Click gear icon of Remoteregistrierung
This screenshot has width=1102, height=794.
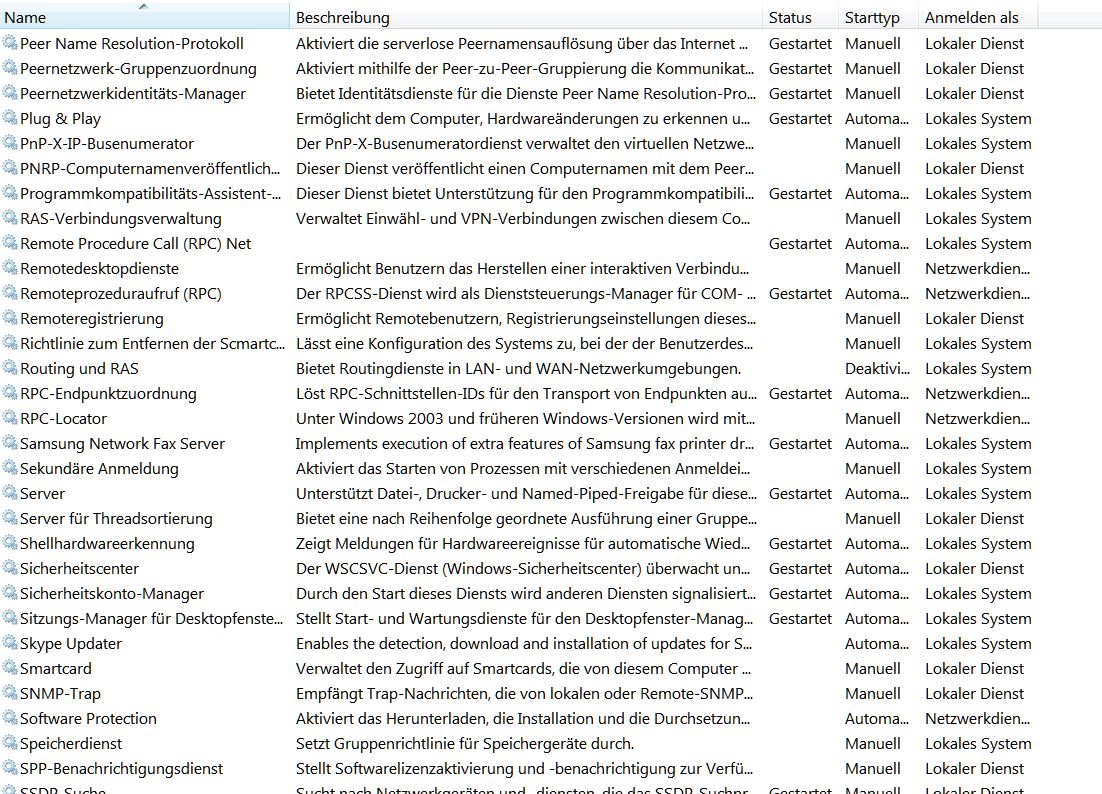coord(10,318)
